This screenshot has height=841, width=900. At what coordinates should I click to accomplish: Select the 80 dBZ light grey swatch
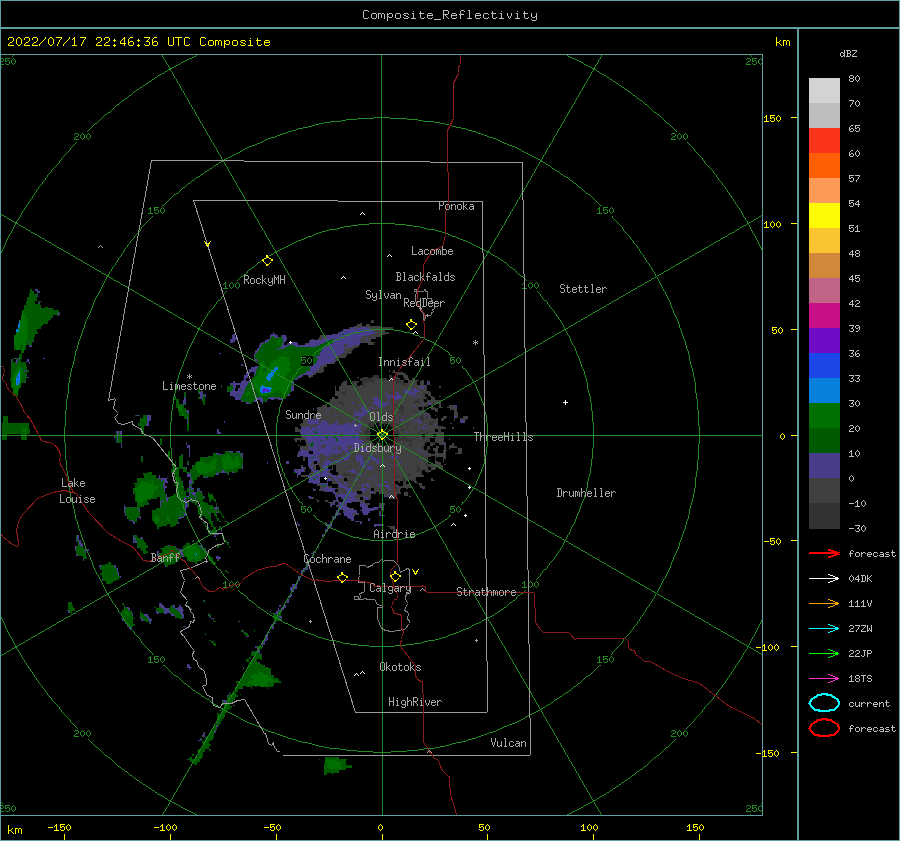824,91
